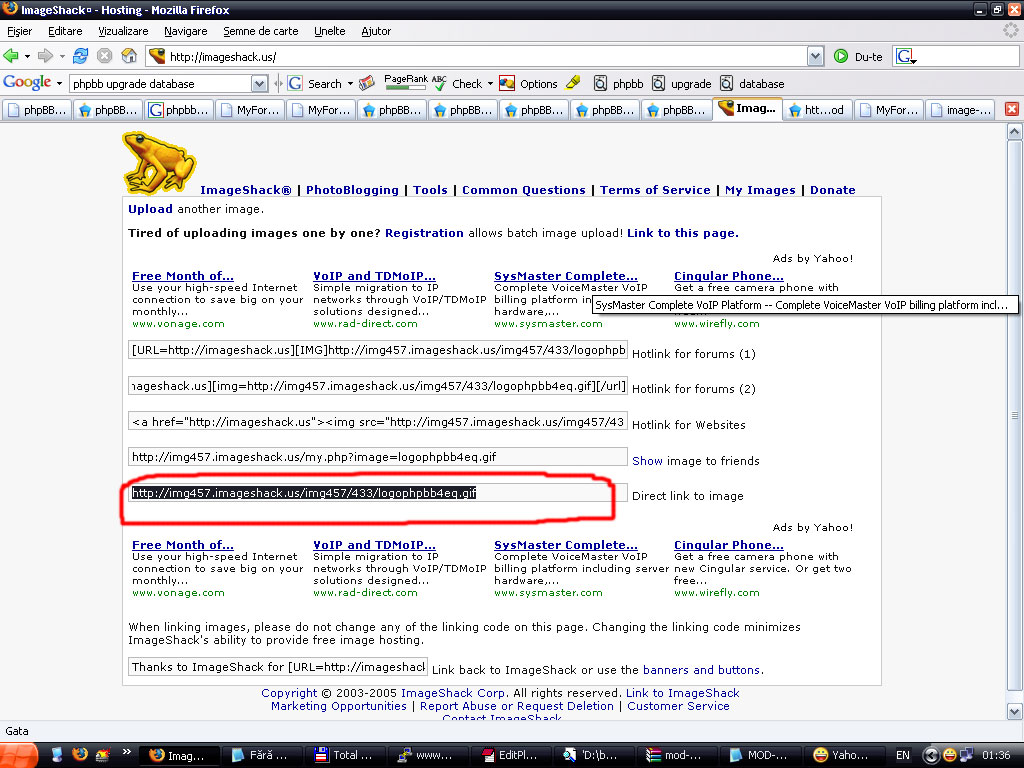The width and height of the screenshot is (1024, 768).
Task: Open the Terms of Service link
Action: click(655, 190)
